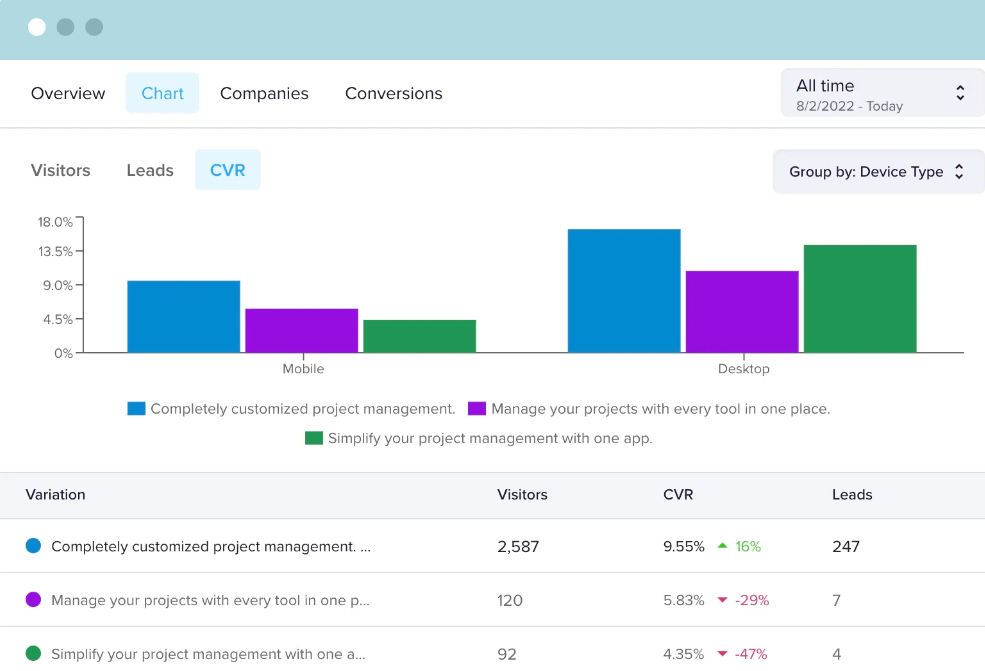Click the red down arrow beside -29%
The height and width of the screenshot is (671, 985).
pyautogui.click(x=722, y=600)
